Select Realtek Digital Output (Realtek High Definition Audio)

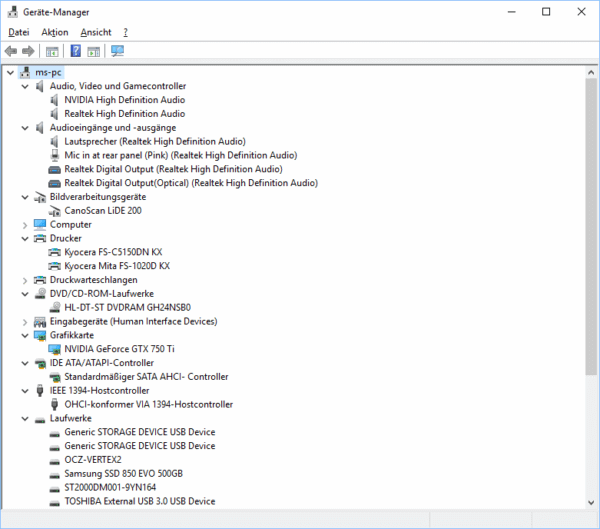[x=173, y=169]
